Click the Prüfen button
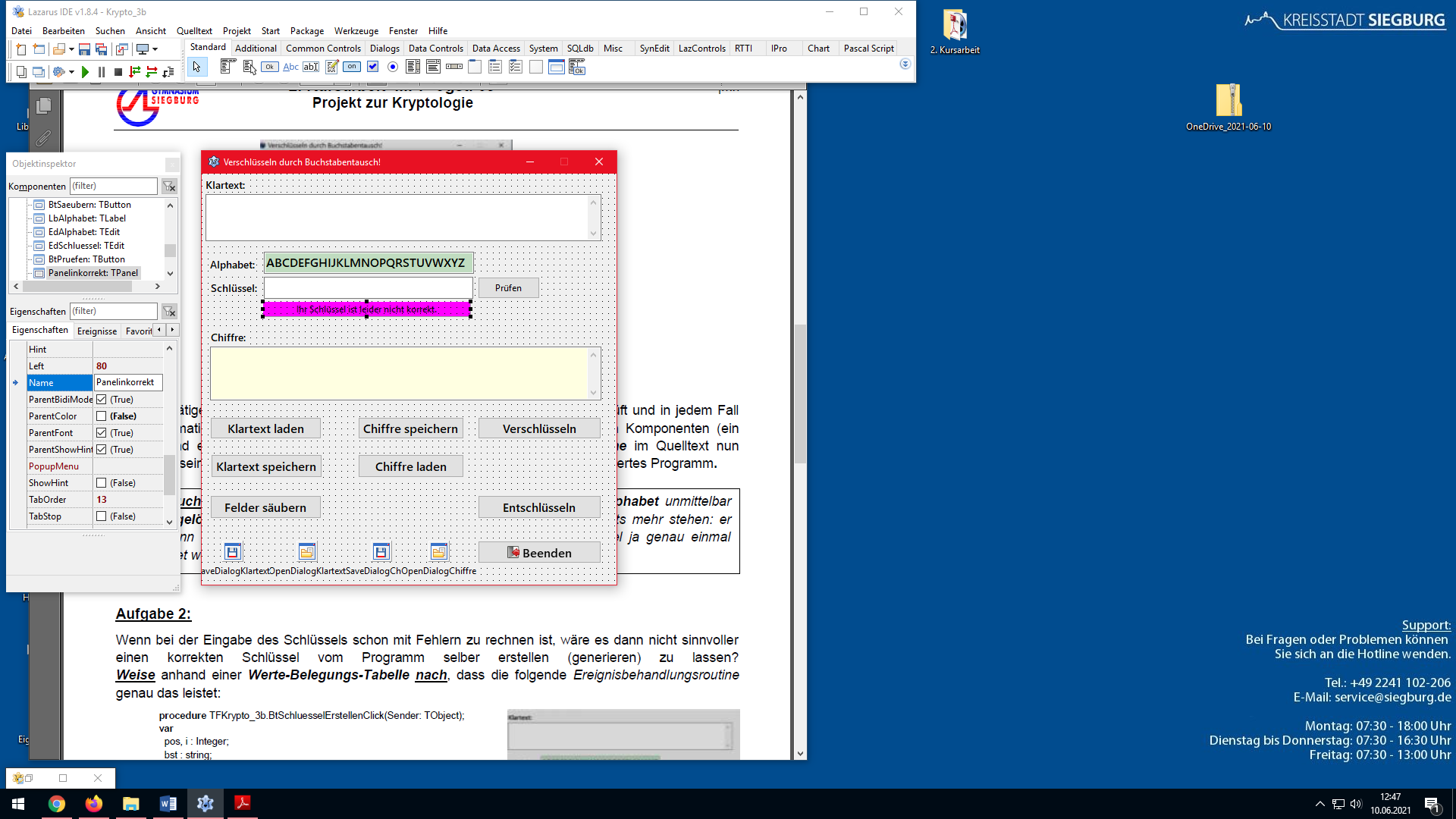The width and height of the screenshot is (1456, 819). [x=508, y=288]
